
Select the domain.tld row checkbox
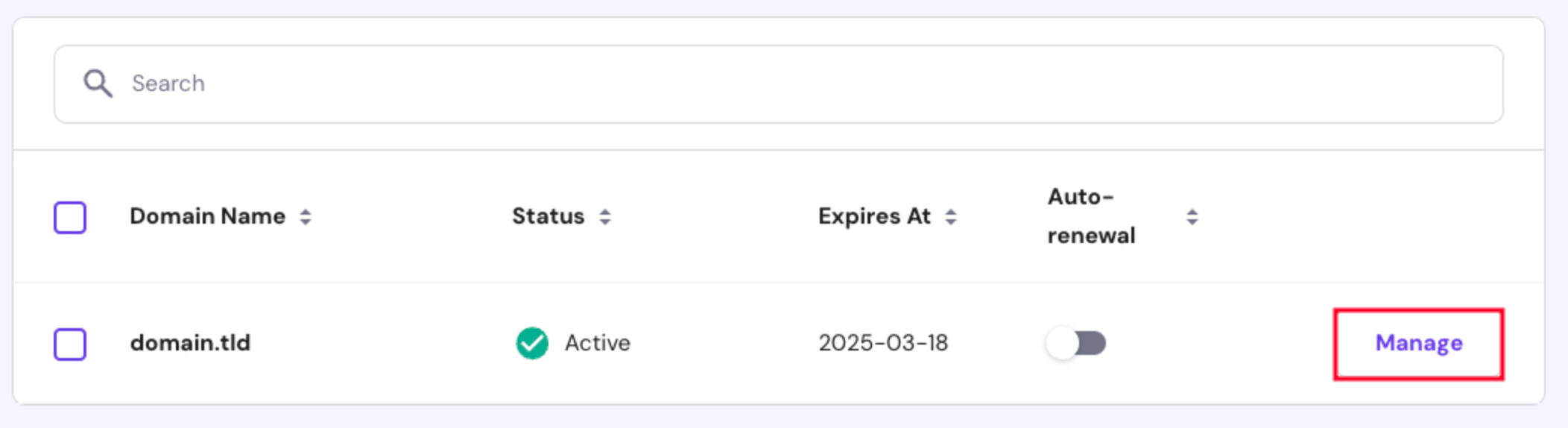pos(70,344)
